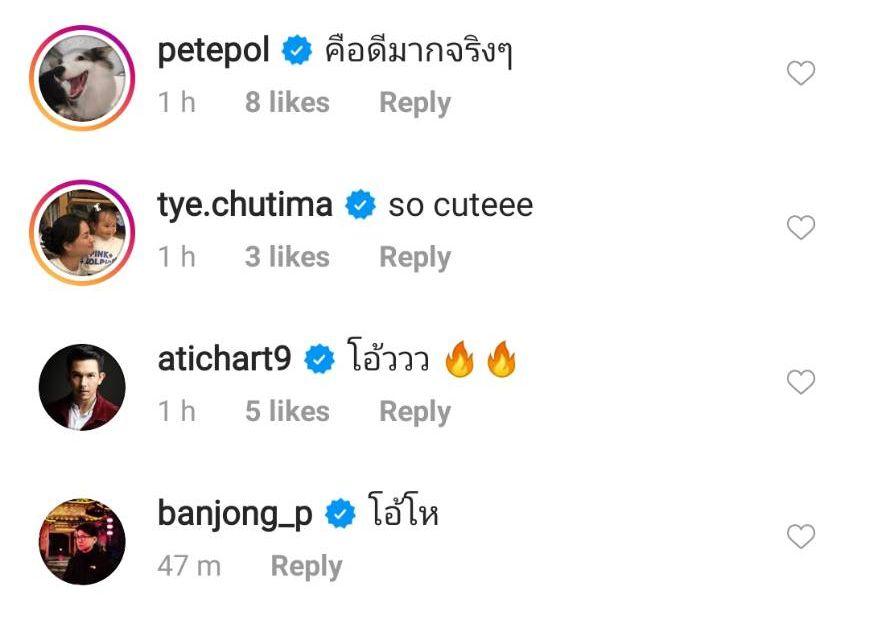Show the 3 likes on tye.chutima's comment
The width and height of the screenshot is (869, 627).
pyautogui.click(x=287, y=257)
